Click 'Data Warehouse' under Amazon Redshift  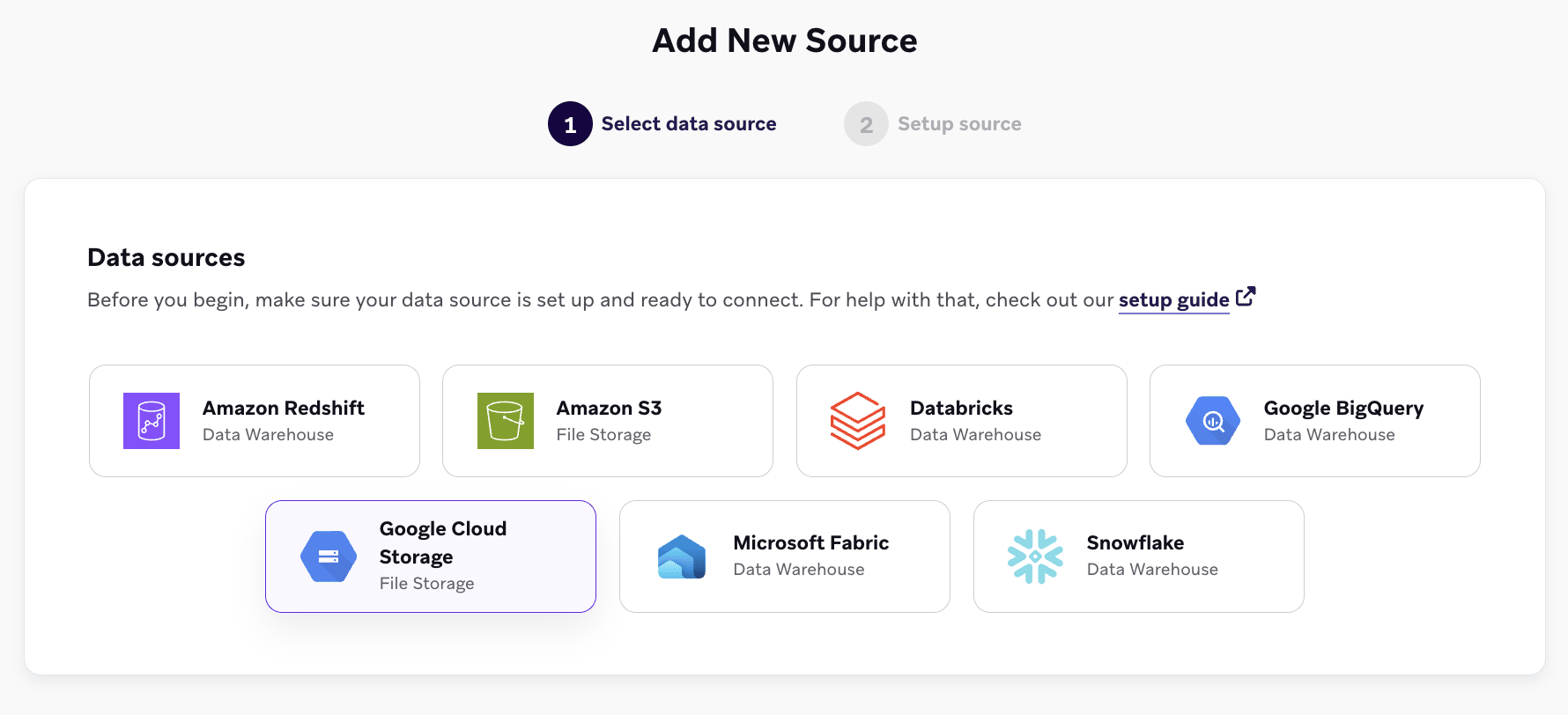[268, 435]
